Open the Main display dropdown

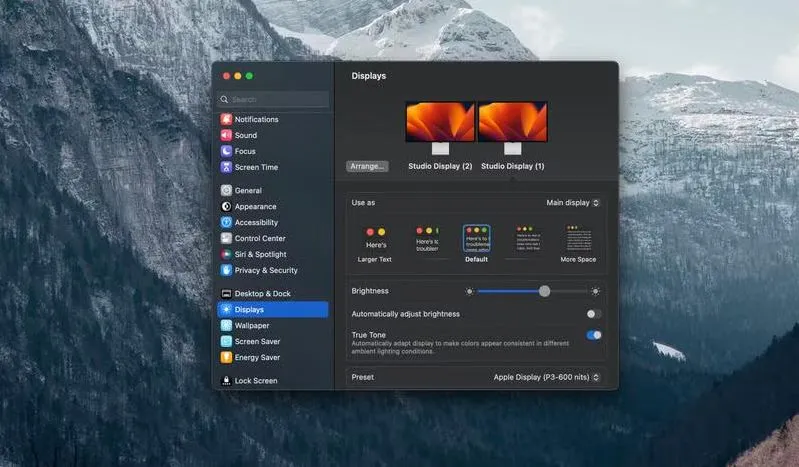(573, 202)
